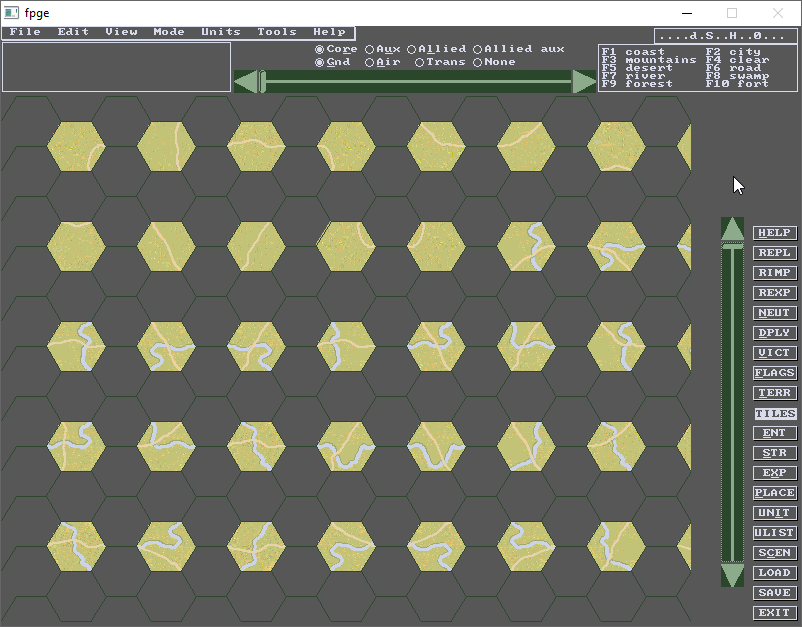Select the Gnd radio button
The width and height of the screenshot is (802, 627).
pyautogui.click(x=332, y=62)
